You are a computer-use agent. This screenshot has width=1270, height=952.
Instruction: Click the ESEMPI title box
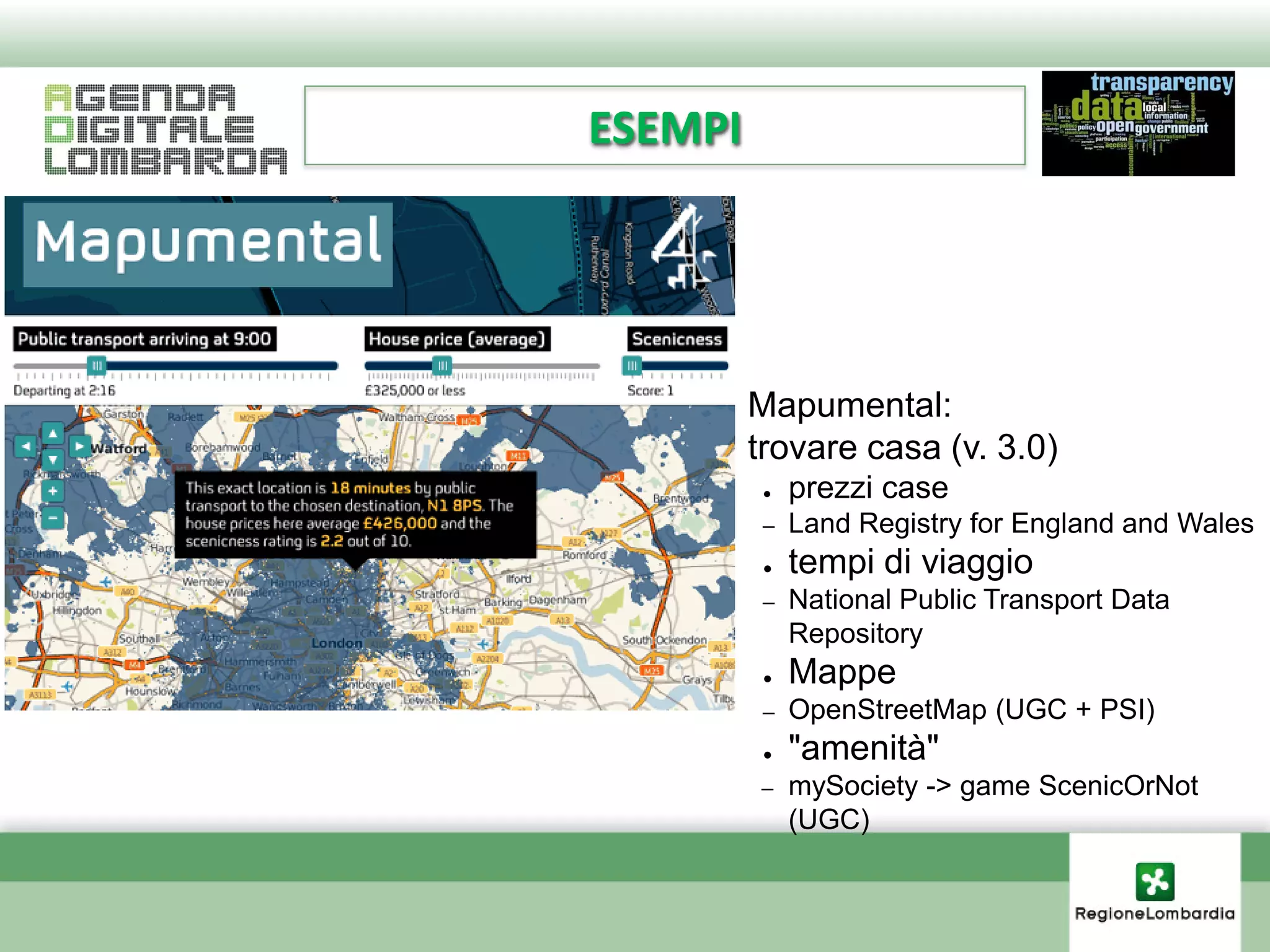tap(664, 126)
